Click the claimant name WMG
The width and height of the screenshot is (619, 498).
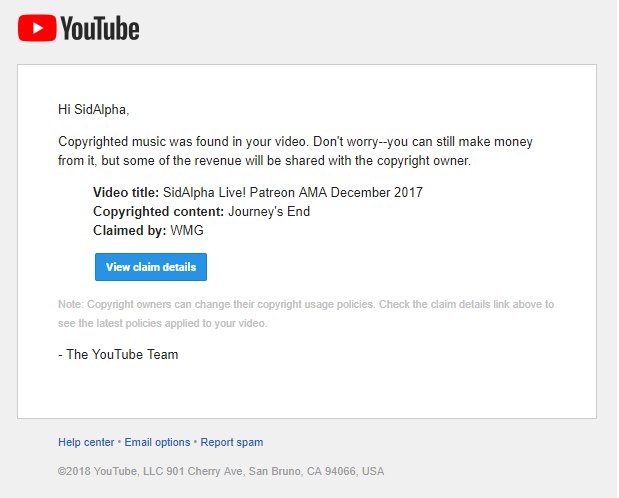(x=187, y=230)
